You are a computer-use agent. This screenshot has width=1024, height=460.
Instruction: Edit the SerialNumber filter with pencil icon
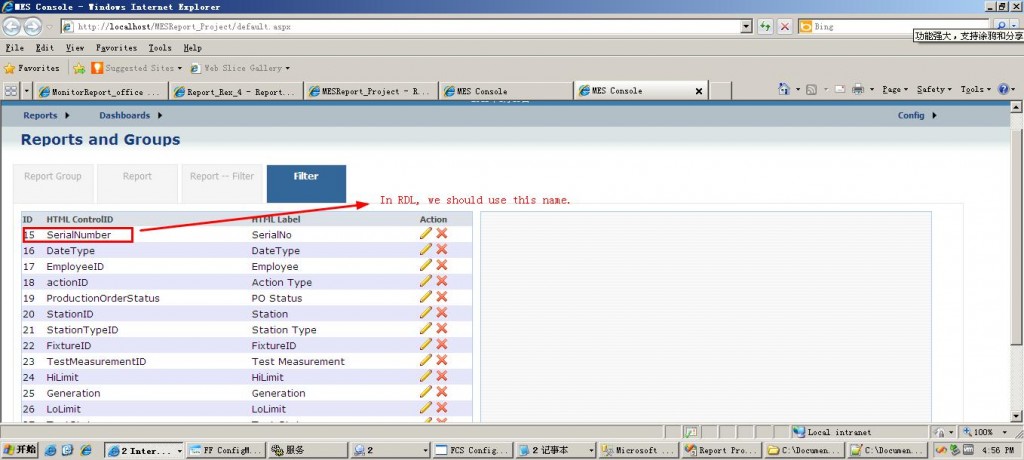tap(426, 233)
